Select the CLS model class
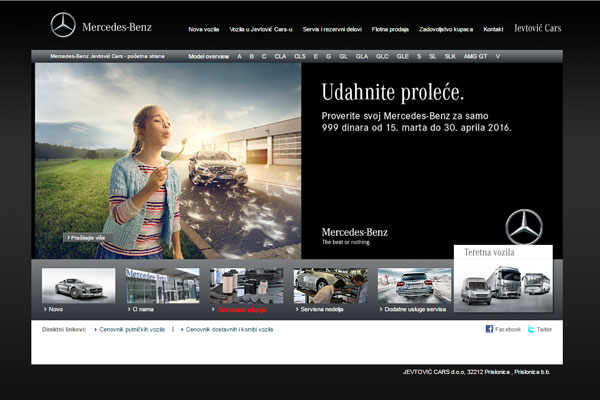Viewport: 600px width, 400px height. point(300,57)
